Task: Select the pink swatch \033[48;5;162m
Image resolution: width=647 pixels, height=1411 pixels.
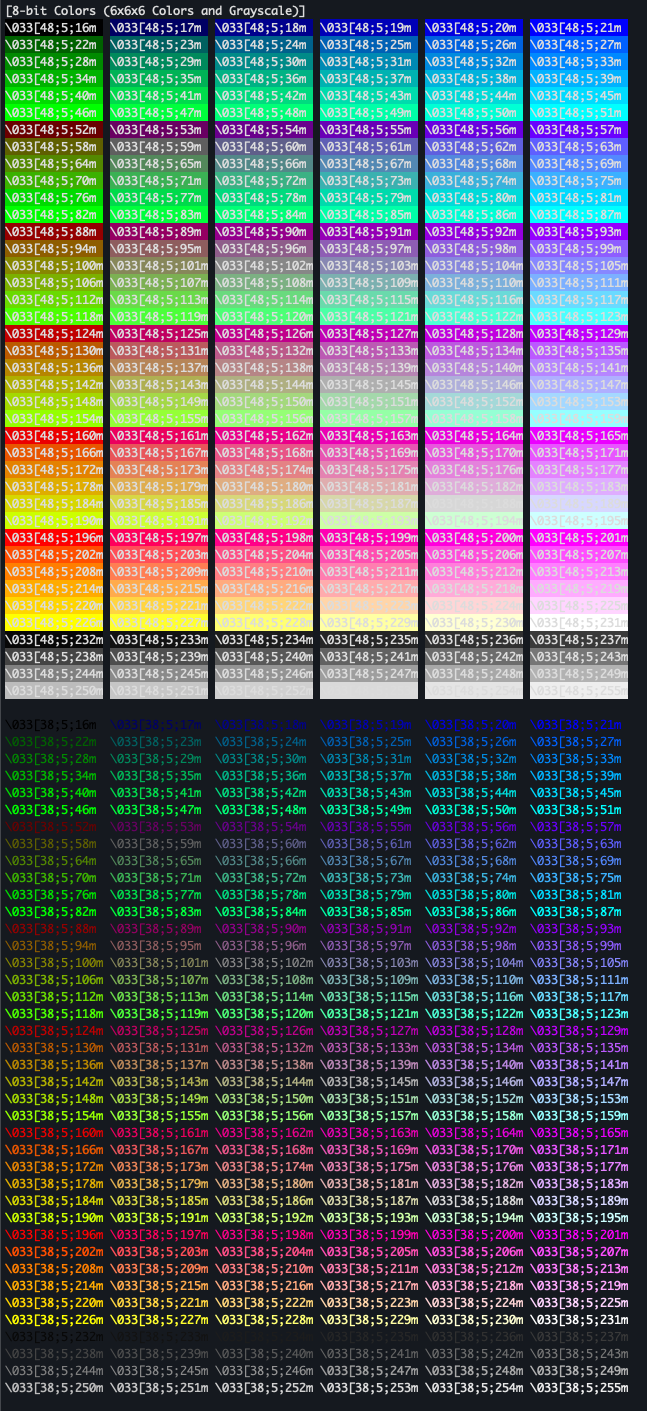Action: click(264, 436)
